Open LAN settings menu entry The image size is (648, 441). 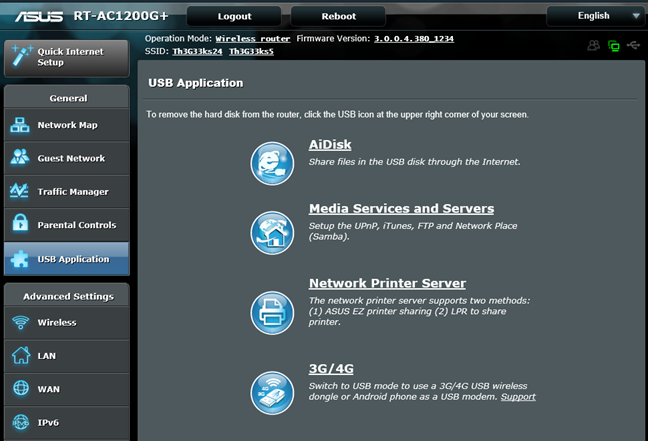67,356
